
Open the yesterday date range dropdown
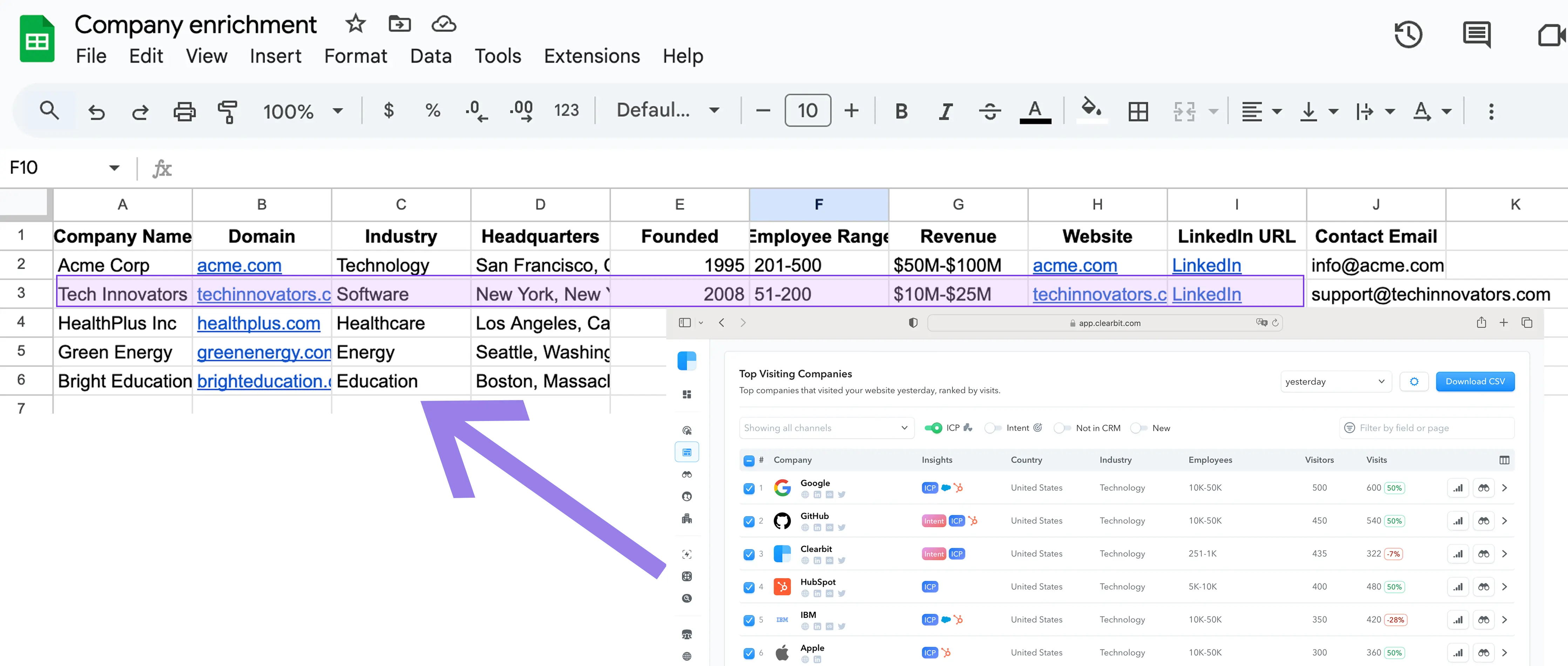pos(1336,382)
